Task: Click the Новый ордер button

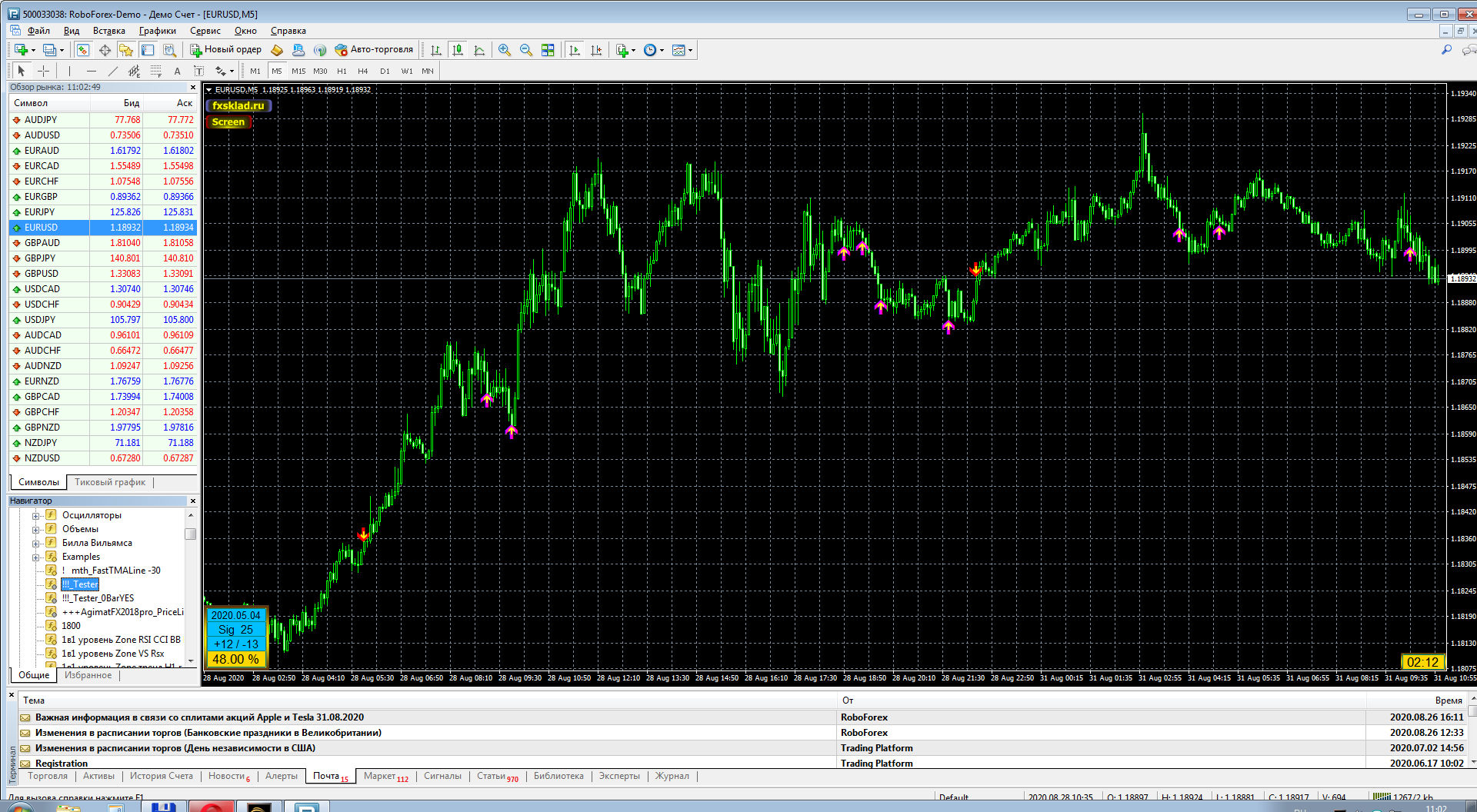Action: (x=226, y=49)
